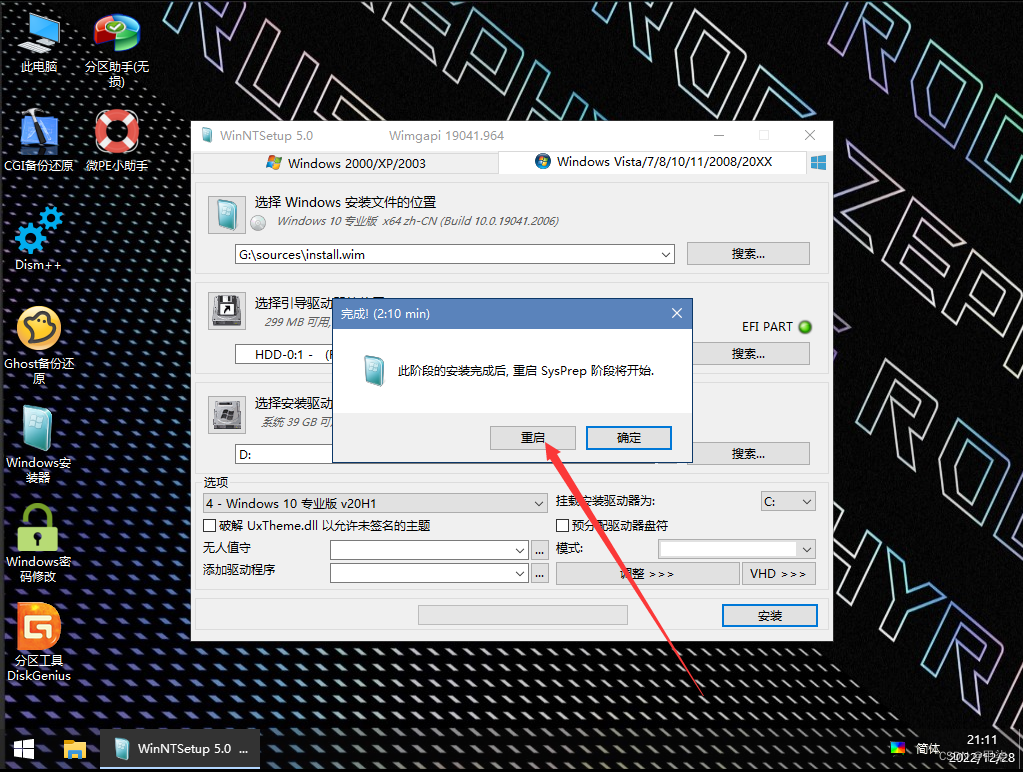Screen dimensions: 1023x772
Task: Expand the 无人值守 dropdown
Action: [x=520, y=550]
